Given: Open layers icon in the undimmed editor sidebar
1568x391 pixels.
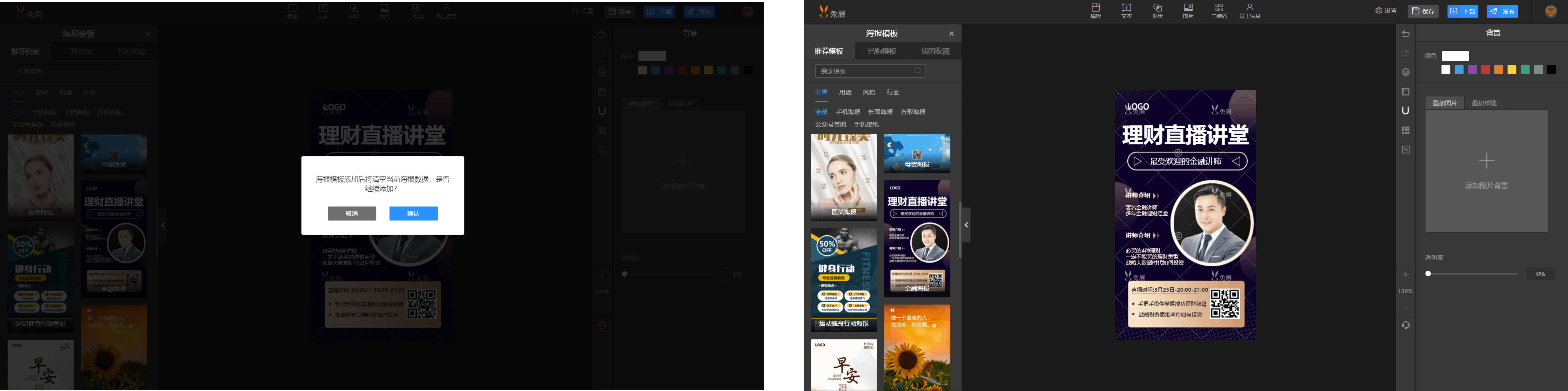Looking at the screenshot, I should (x=1405, y=72).
